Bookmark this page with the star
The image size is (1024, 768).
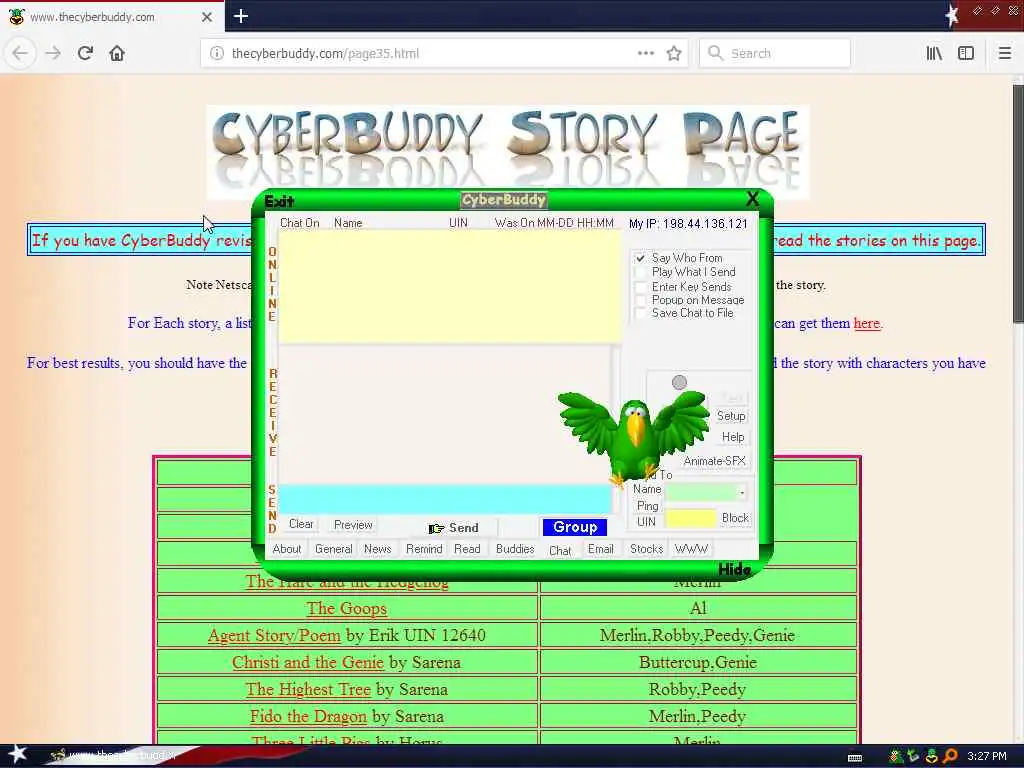click(x=674, y=53)
